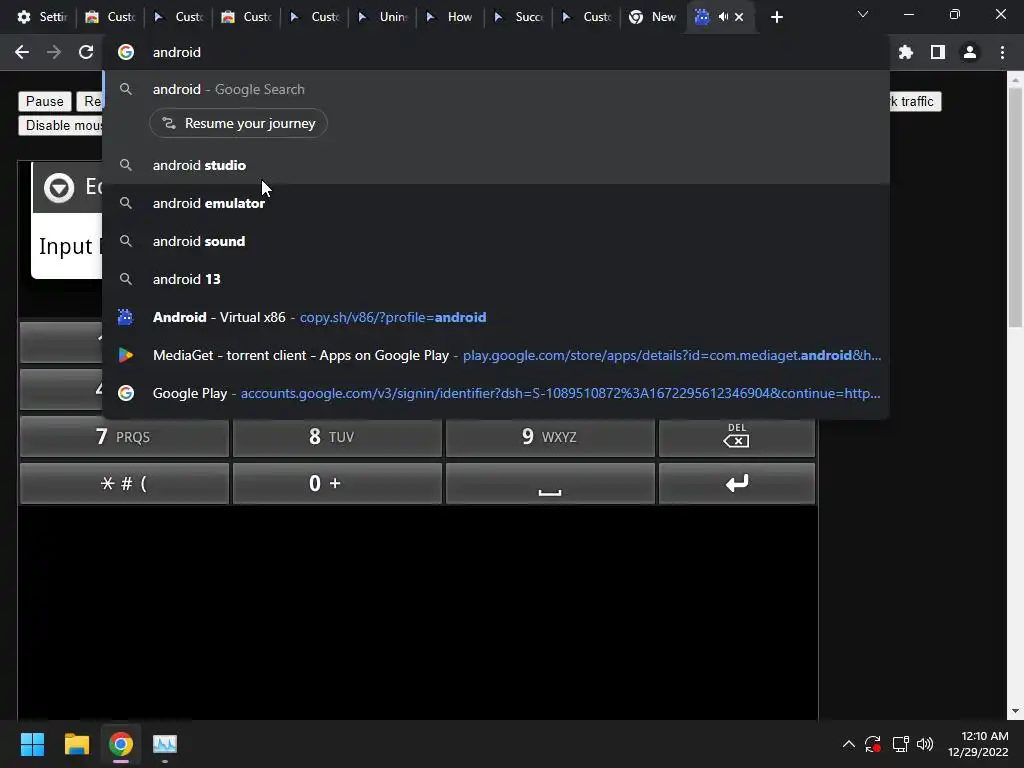Tap the return key on keypad

coord(737,483)
